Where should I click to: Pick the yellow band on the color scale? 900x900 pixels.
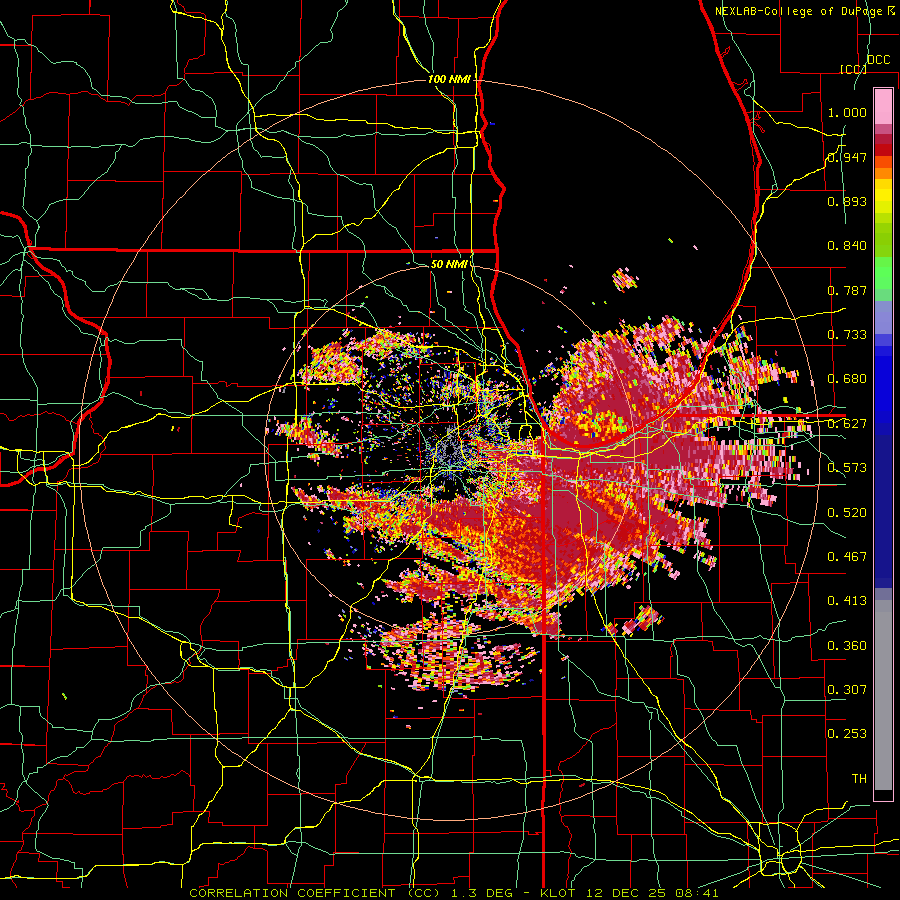click(x=883, y=196)
